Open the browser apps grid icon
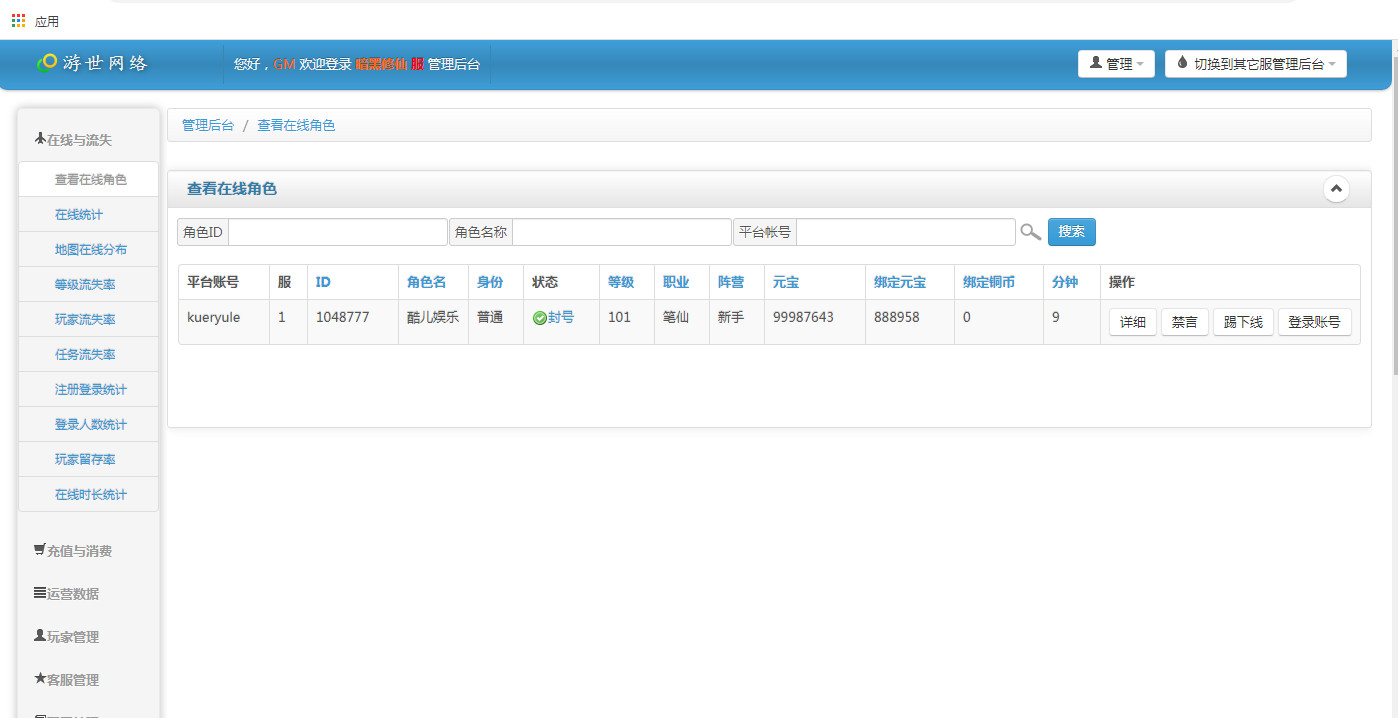Screen dimensions: 1398x718 point(18,20)
